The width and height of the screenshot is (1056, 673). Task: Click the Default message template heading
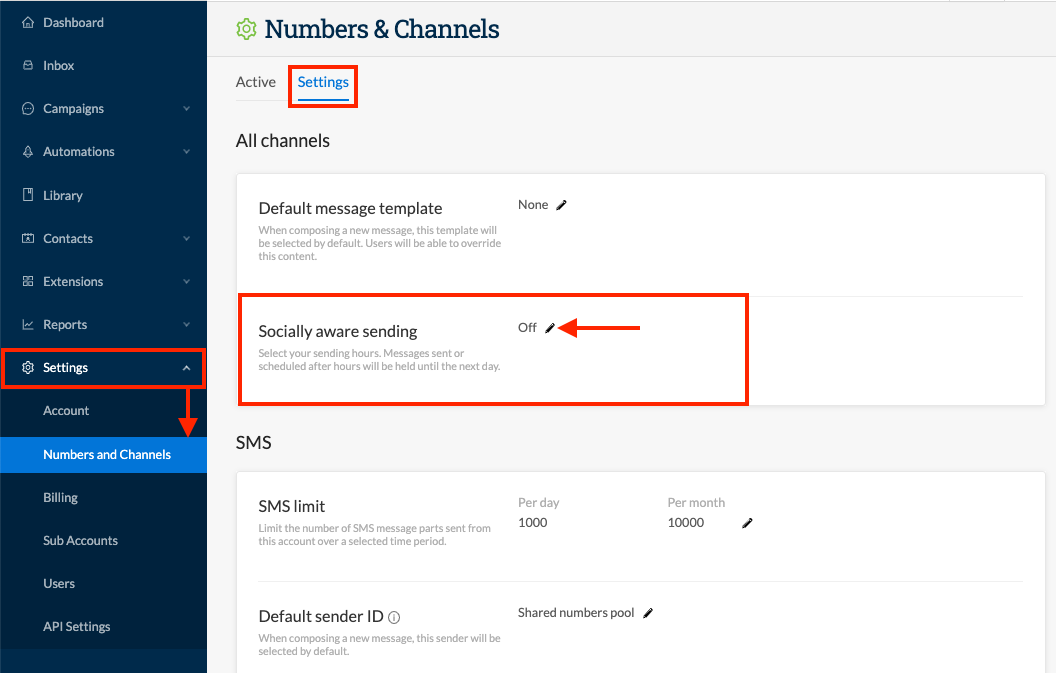tap(350, 209)
